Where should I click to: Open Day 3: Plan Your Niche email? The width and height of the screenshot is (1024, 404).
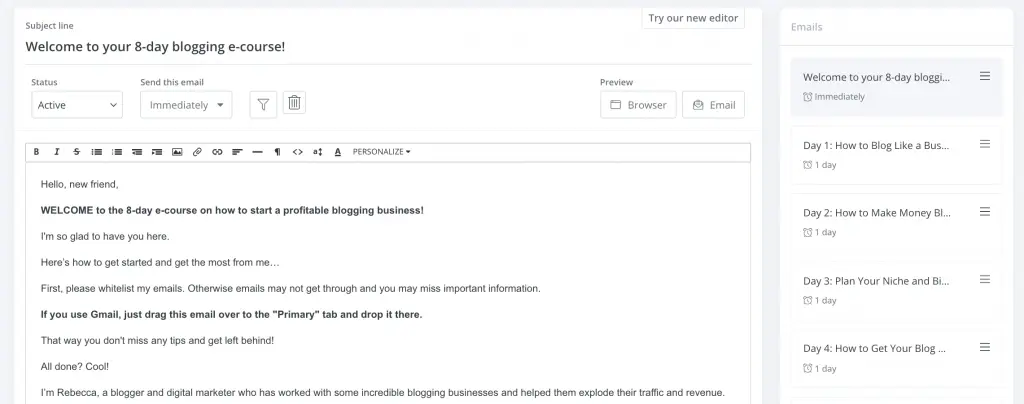point(876,281)
